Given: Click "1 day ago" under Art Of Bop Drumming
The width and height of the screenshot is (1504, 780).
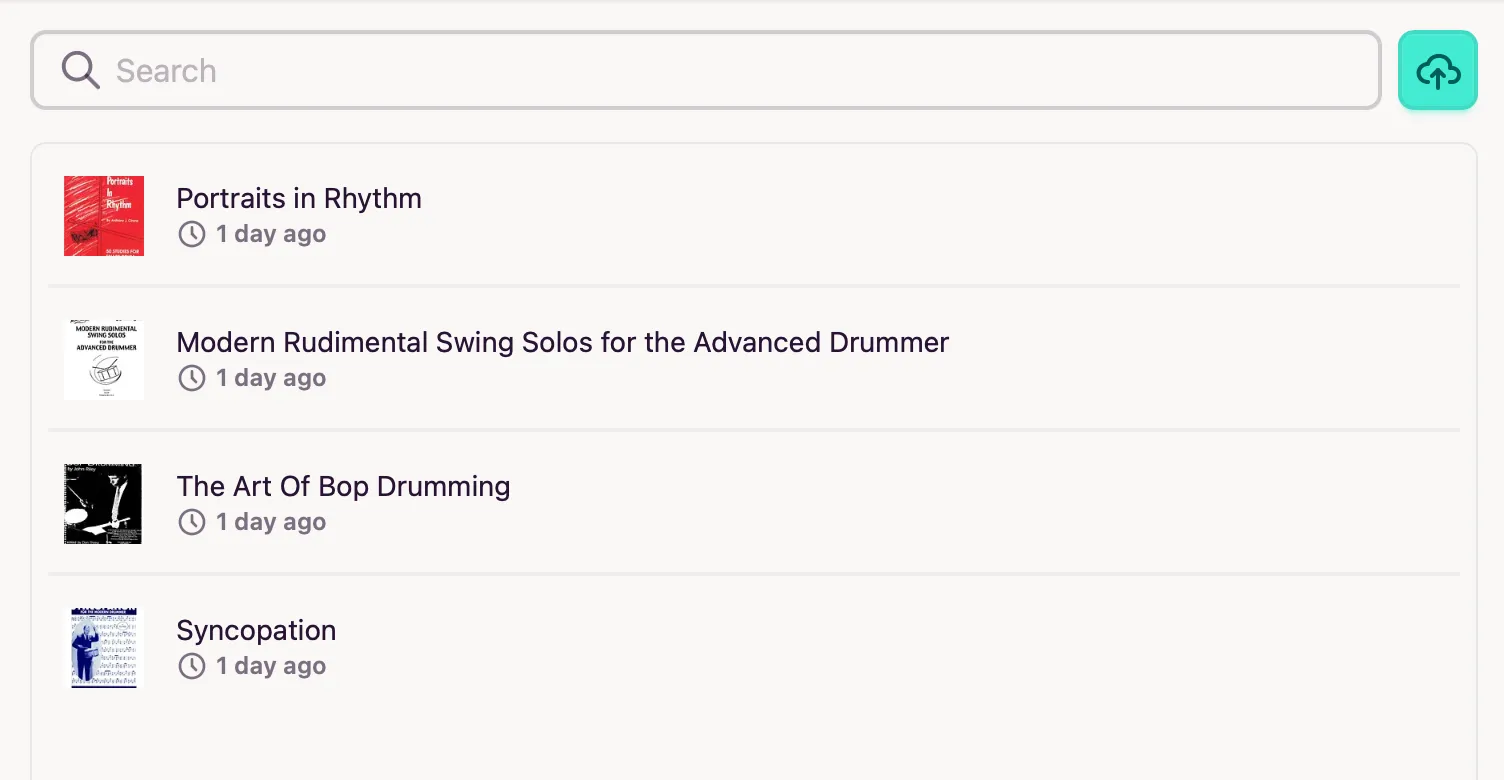Looking at the screenshot, I should [271, 522].
